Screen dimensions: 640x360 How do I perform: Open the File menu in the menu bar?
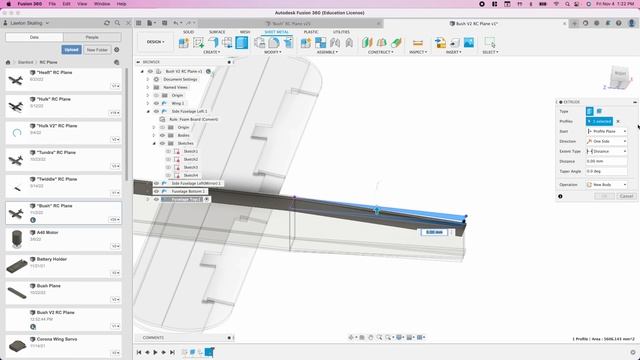[x=52, y=4]
